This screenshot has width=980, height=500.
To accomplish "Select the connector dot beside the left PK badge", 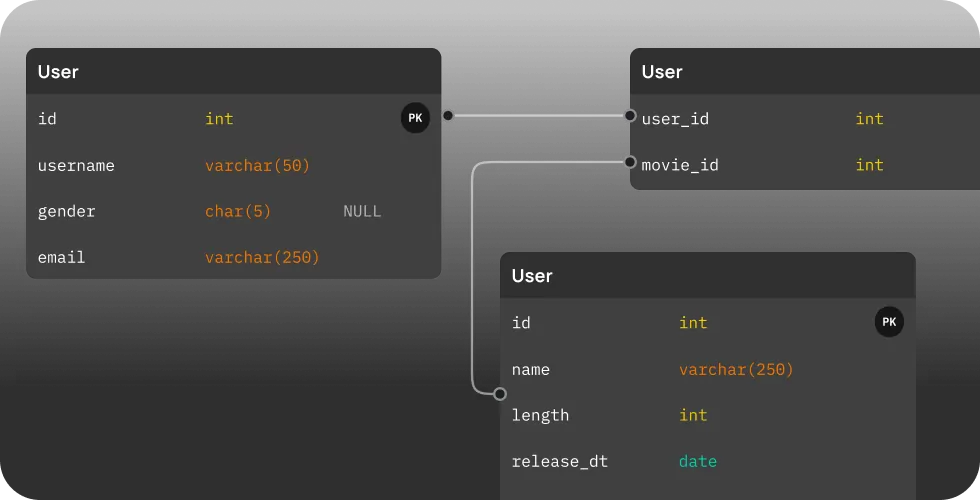I will [448, 116].
